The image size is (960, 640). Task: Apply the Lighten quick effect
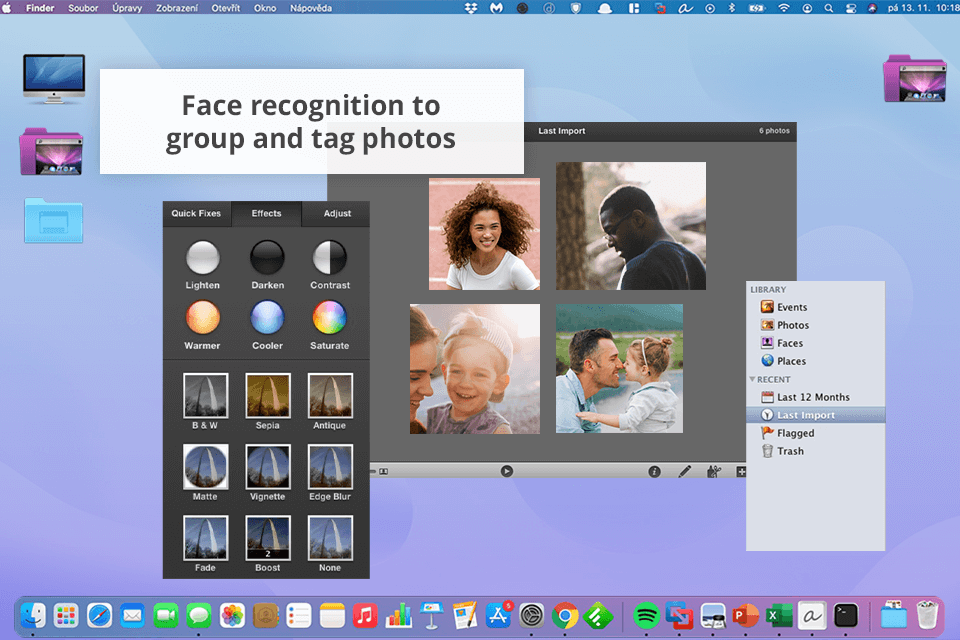[203, 257]
